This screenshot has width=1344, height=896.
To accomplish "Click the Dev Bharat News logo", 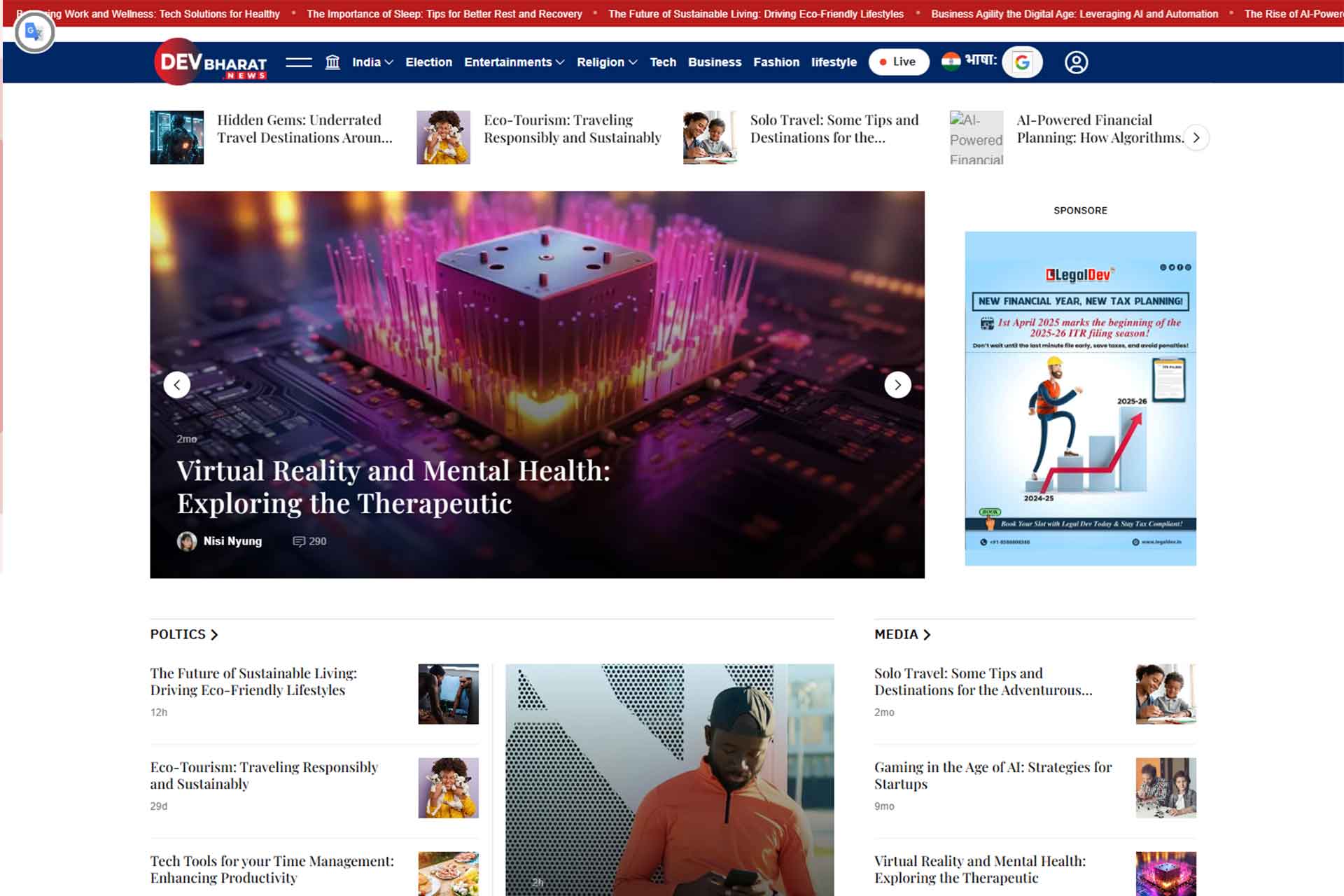I will tap(211, 62).
